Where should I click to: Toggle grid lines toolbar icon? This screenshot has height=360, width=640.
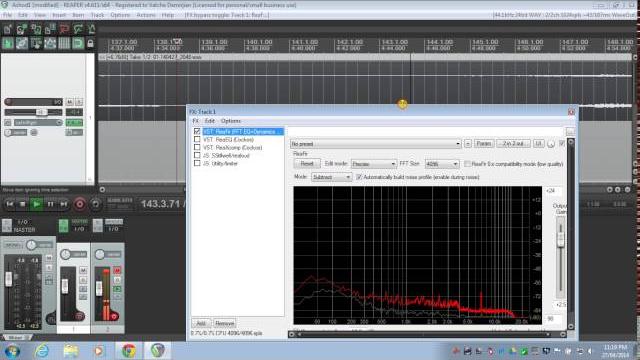pyautogui.click(x=64, y=43)
